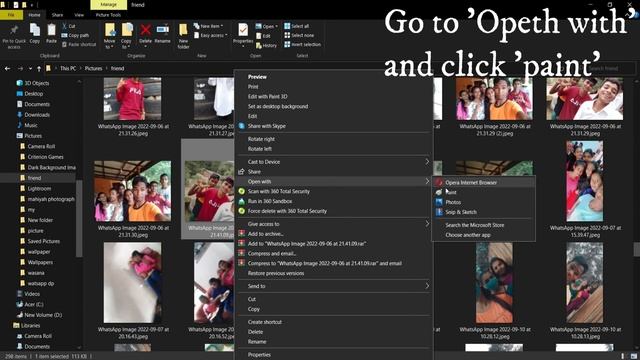Open the Easy access dropdown
The width and height of the screenshot is (640, 360).
coord(210,35)
